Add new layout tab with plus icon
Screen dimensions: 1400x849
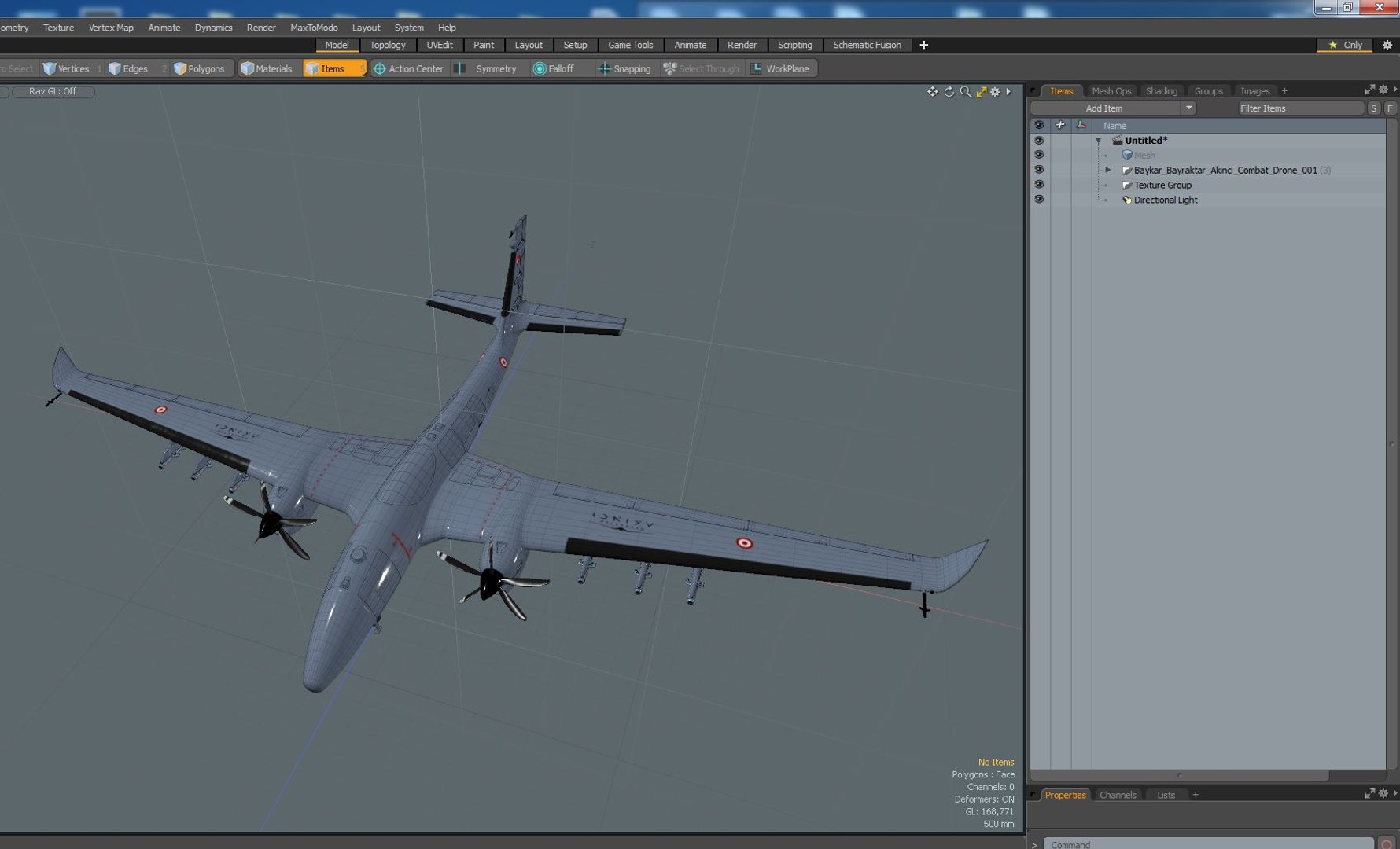click(x=923, y=45)
